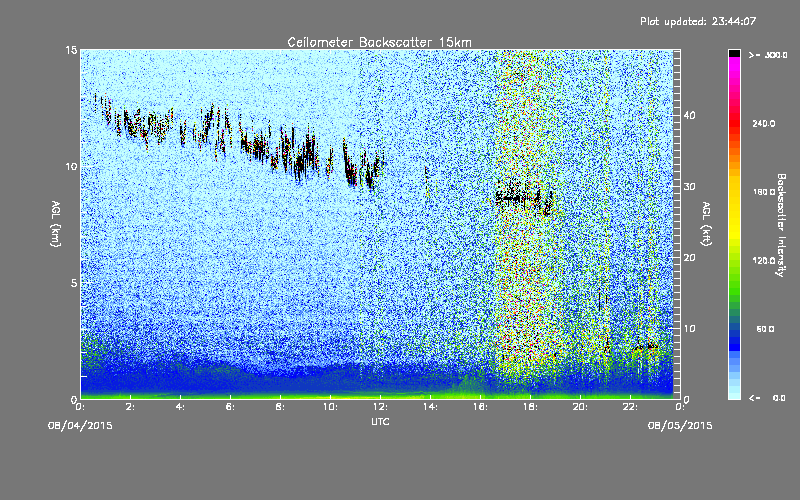The height and width of the screenshot is (500, 800).
Task: Click the dark blue region of the colorbar
Action: pyautogui.click(x=734, y=339)
